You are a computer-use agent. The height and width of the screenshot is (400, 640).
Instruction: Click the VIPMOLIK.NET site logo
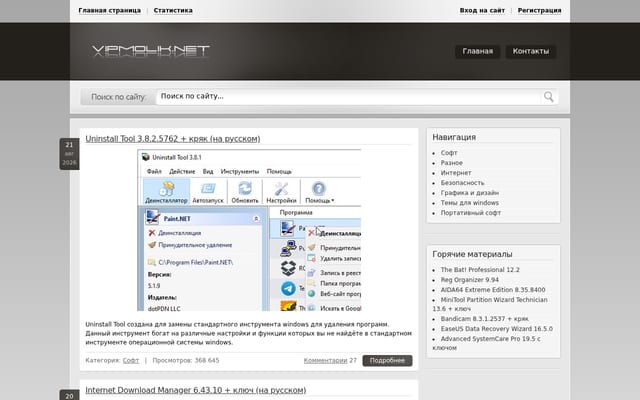151,51
